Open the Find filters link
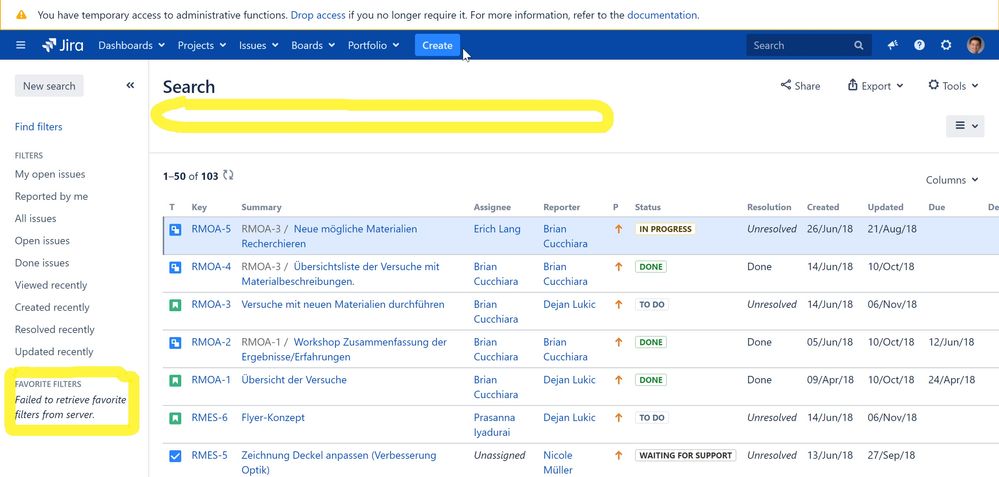999x477 pixels. pyautogui.click(x=38, y=127)
